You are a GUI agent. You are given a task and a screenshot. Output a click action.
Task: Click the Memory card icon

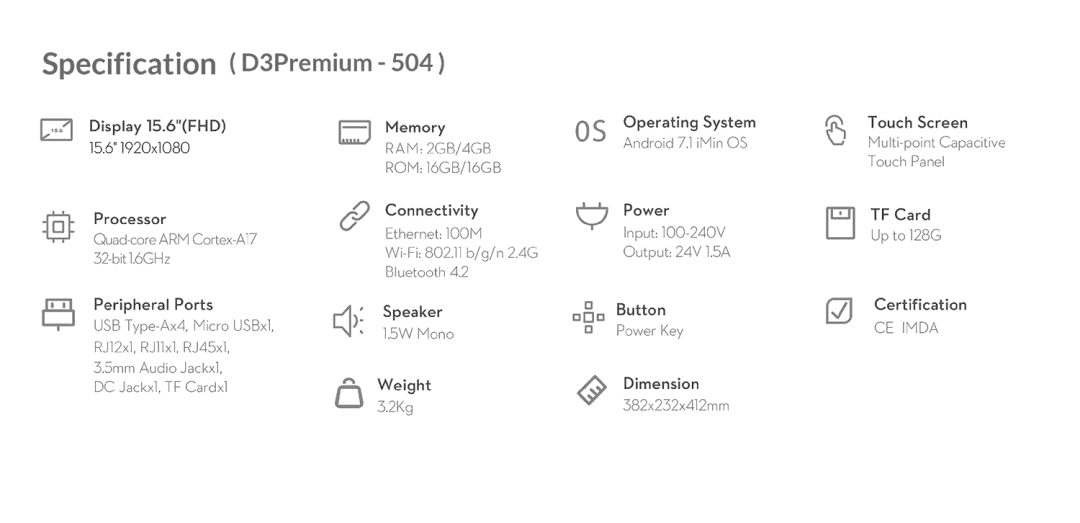(x=354, y=133)
